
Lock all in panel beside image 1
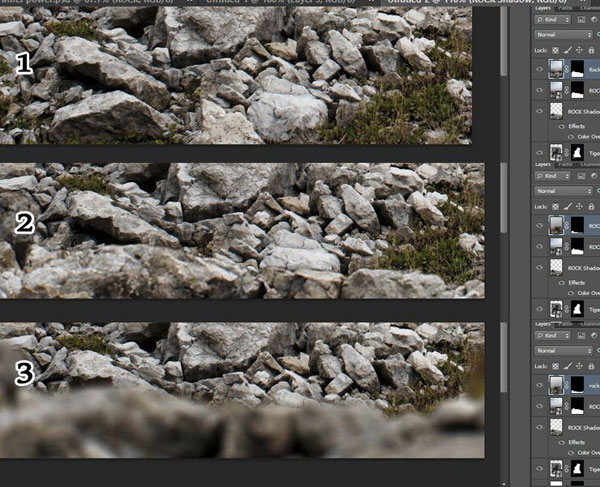pos(591,50)
